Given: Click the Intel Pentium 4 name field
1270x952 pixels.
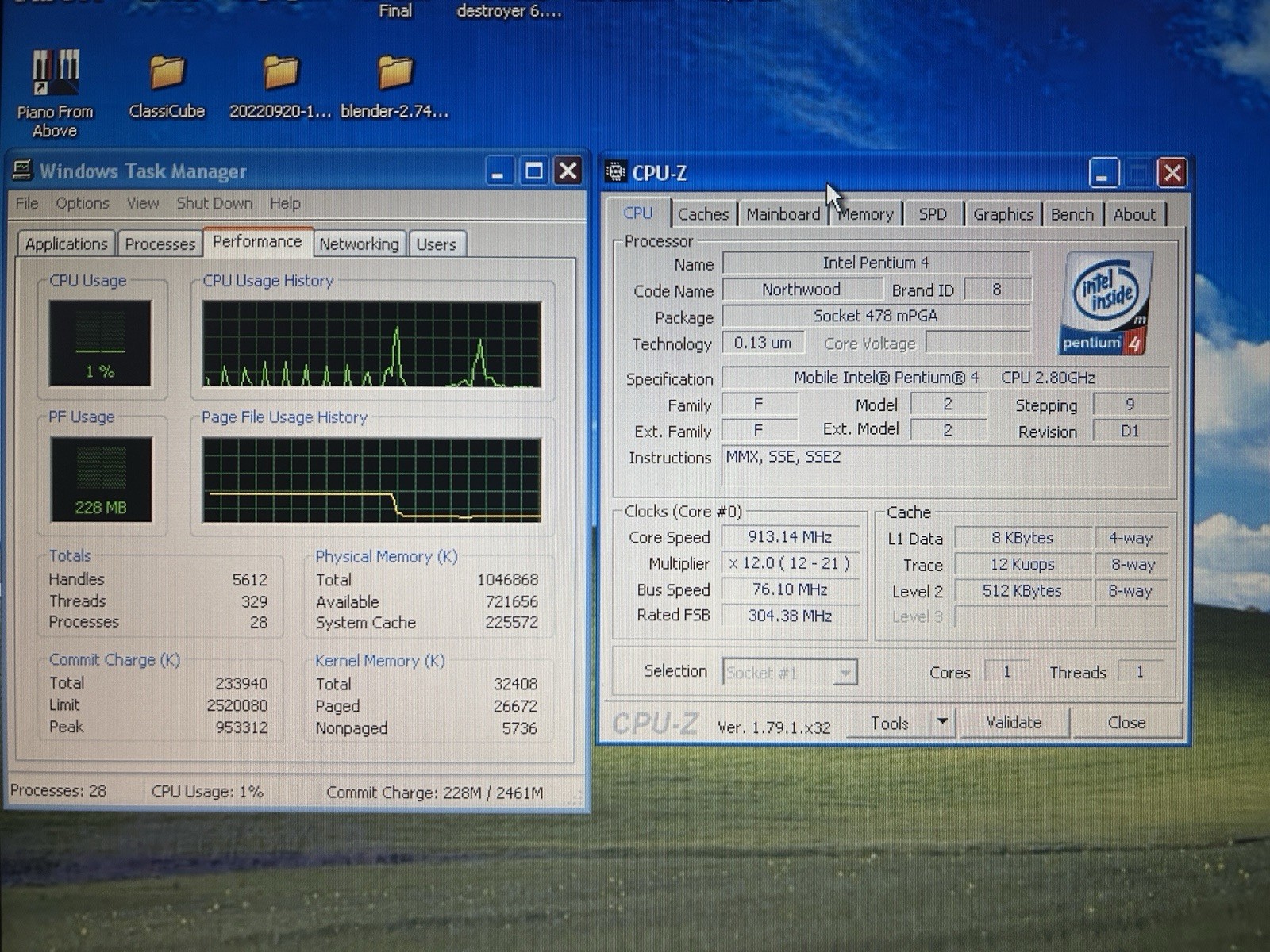Looking at the screenshot, I should (x=876, y=263).
